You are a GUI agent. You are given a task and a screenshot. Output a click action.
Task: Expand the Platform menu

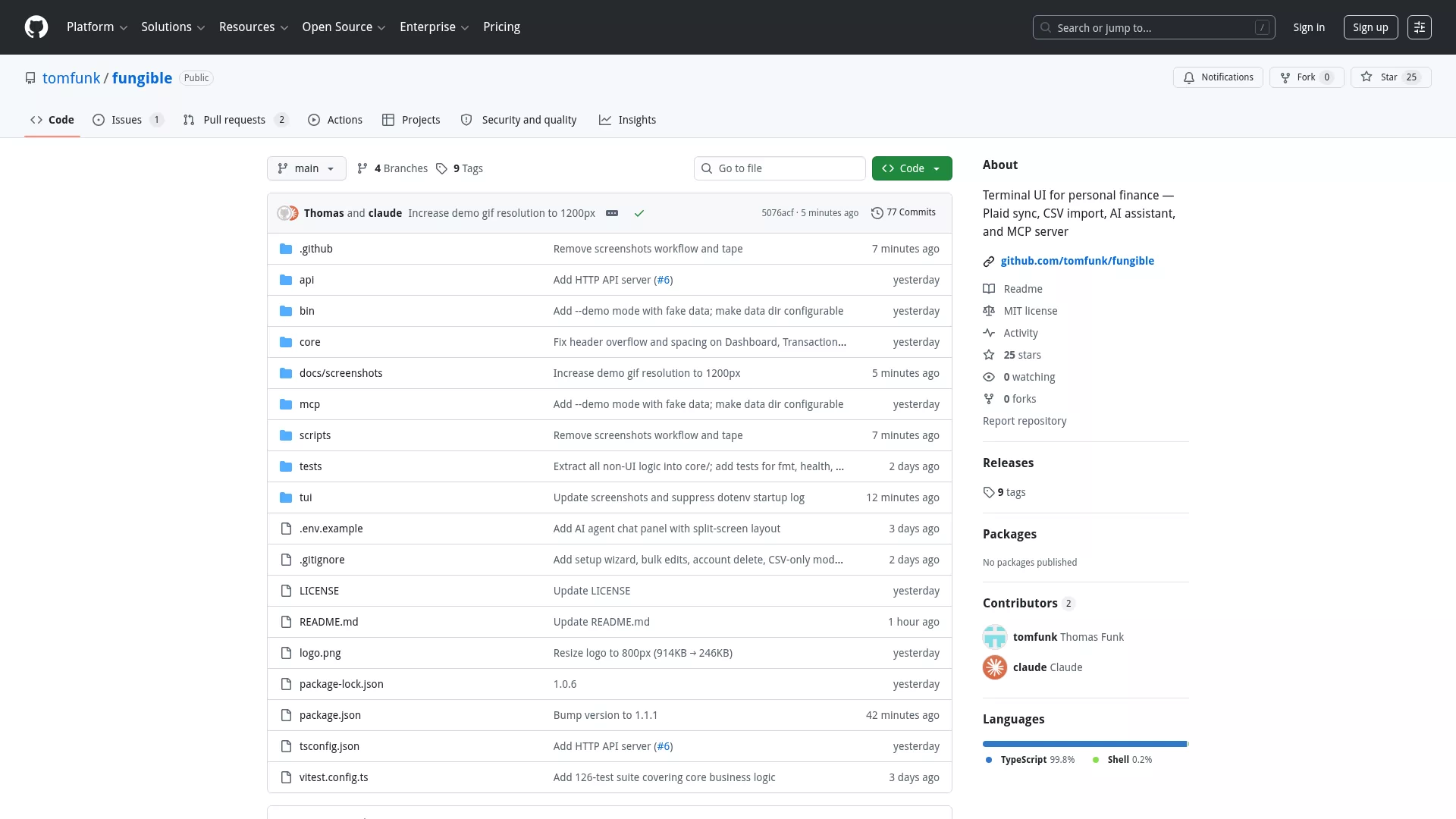[x=97, y=27]
